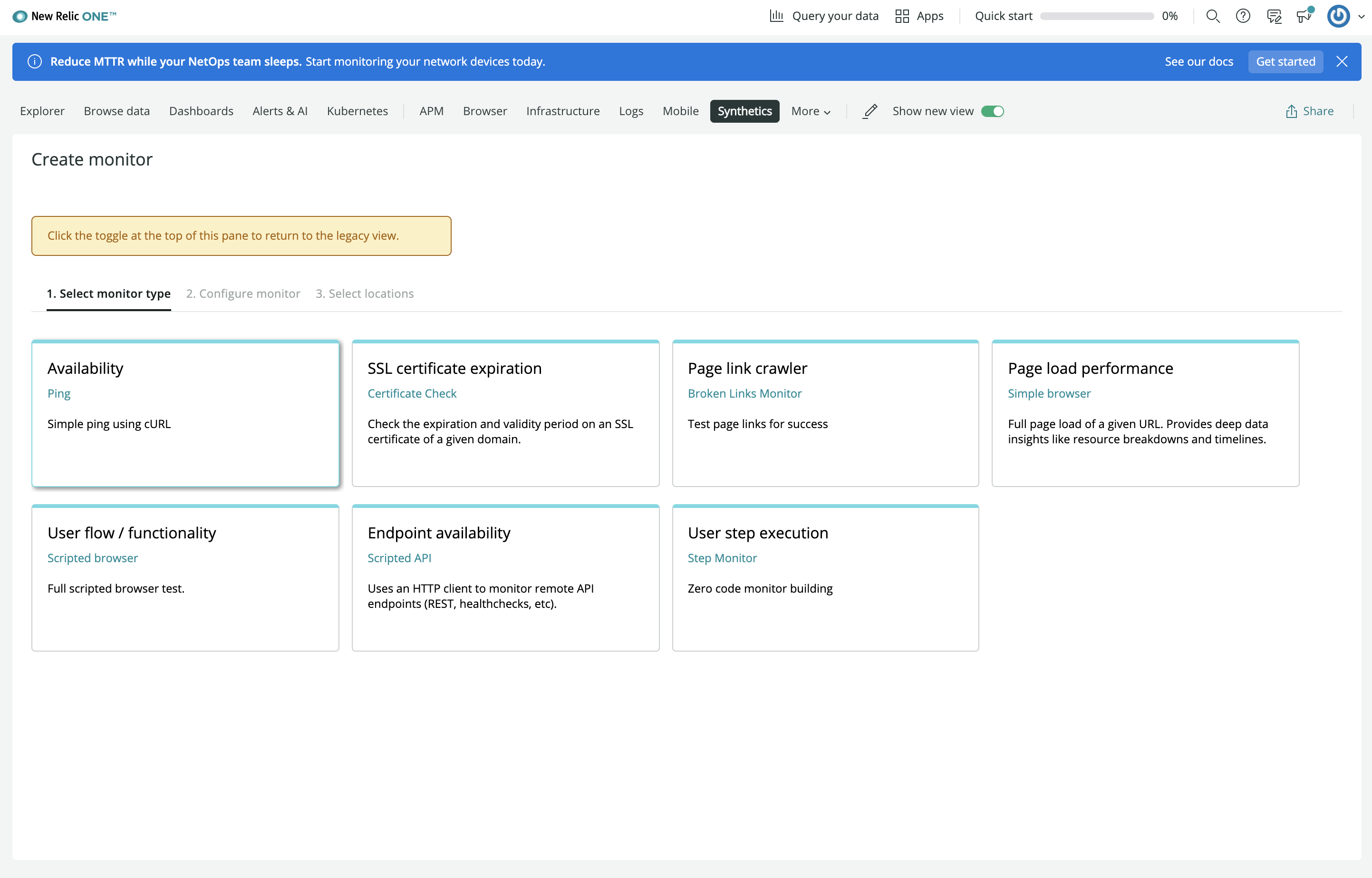Switch to Mobile section
Viewport: 1372px width, 878px height.
[x=680, y=111]
